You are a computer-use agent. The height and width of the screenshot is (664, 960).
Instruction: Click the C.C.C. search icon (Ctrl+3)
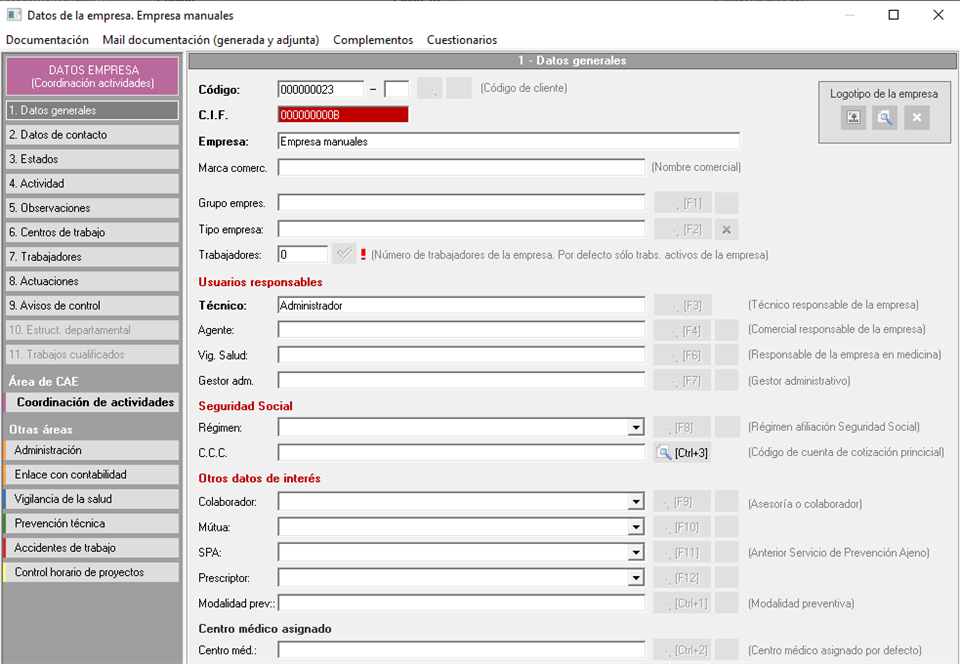tap(664, 453)
